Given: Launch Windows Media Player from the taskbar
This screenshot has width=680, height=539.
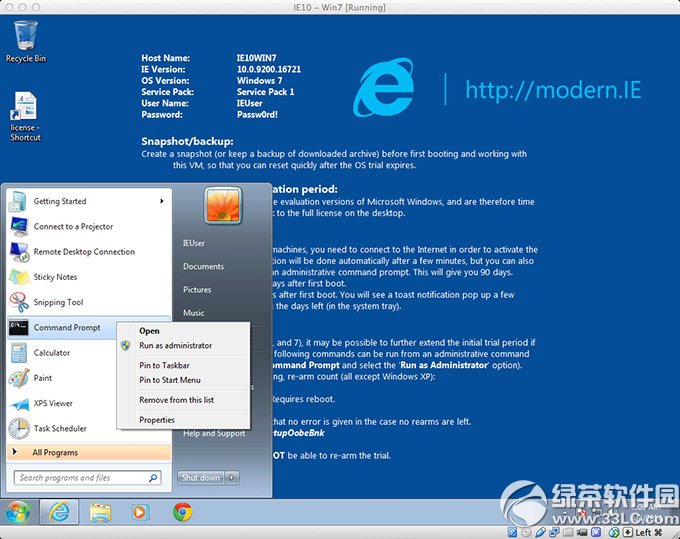Looking at the screenshot, I should click(141, 513).
